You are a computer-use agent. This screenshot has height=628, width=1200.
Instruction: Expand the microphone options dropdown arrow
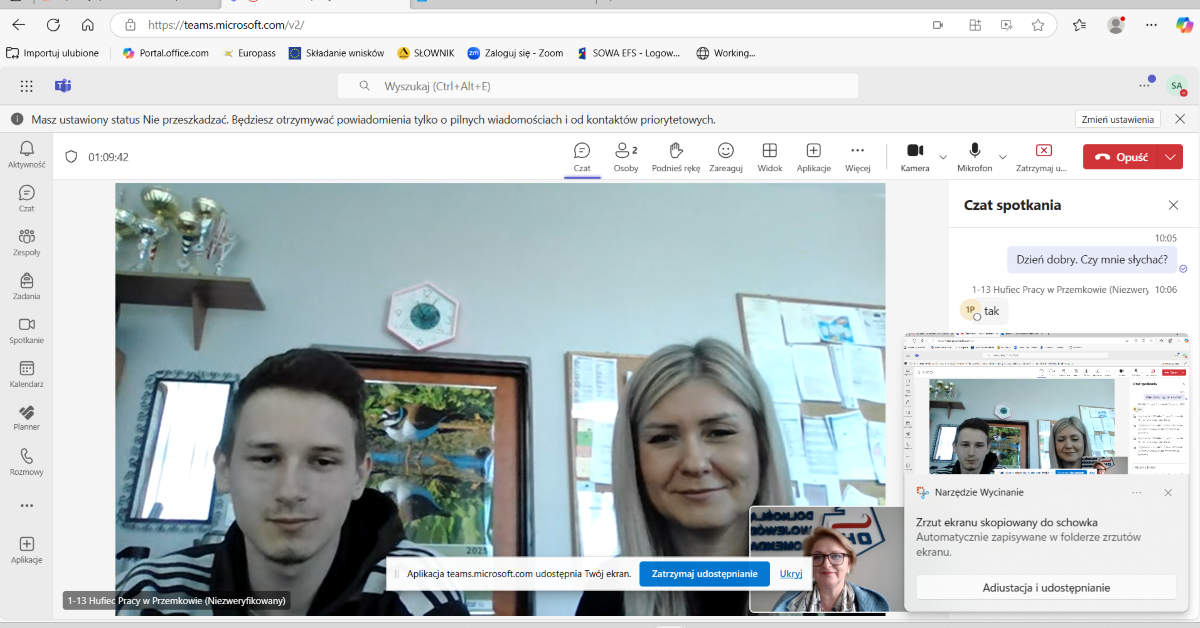[x=1003, y=157]
